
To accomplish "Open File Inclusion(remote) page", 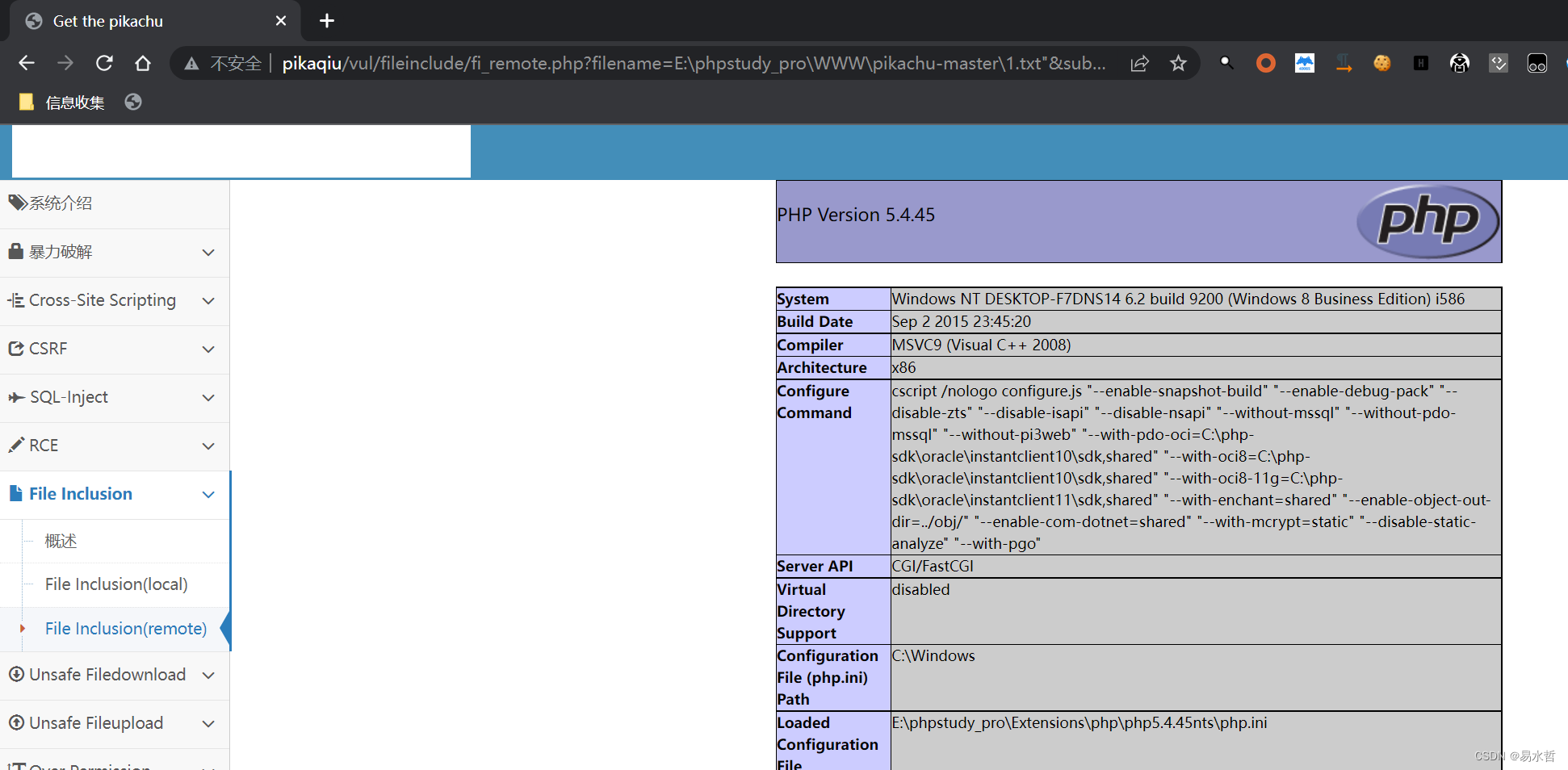I will point(126,629).
